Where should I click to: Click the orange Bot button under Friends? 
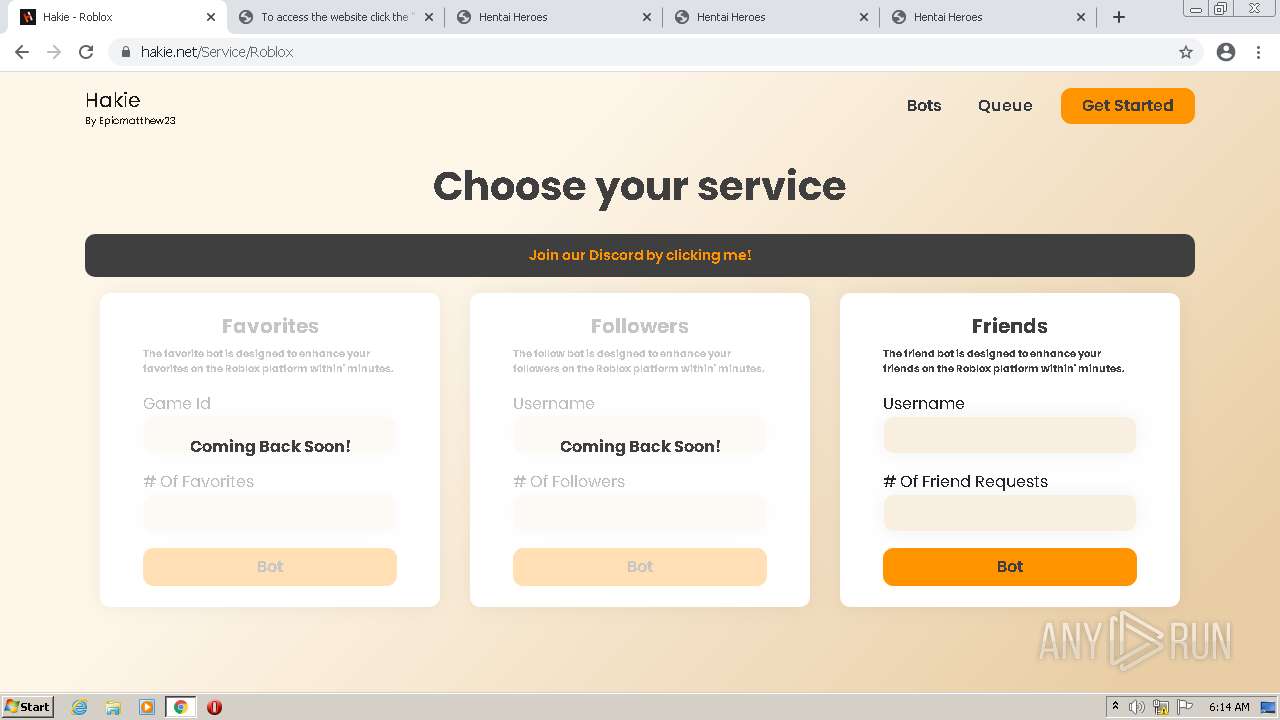point(1010,567)
